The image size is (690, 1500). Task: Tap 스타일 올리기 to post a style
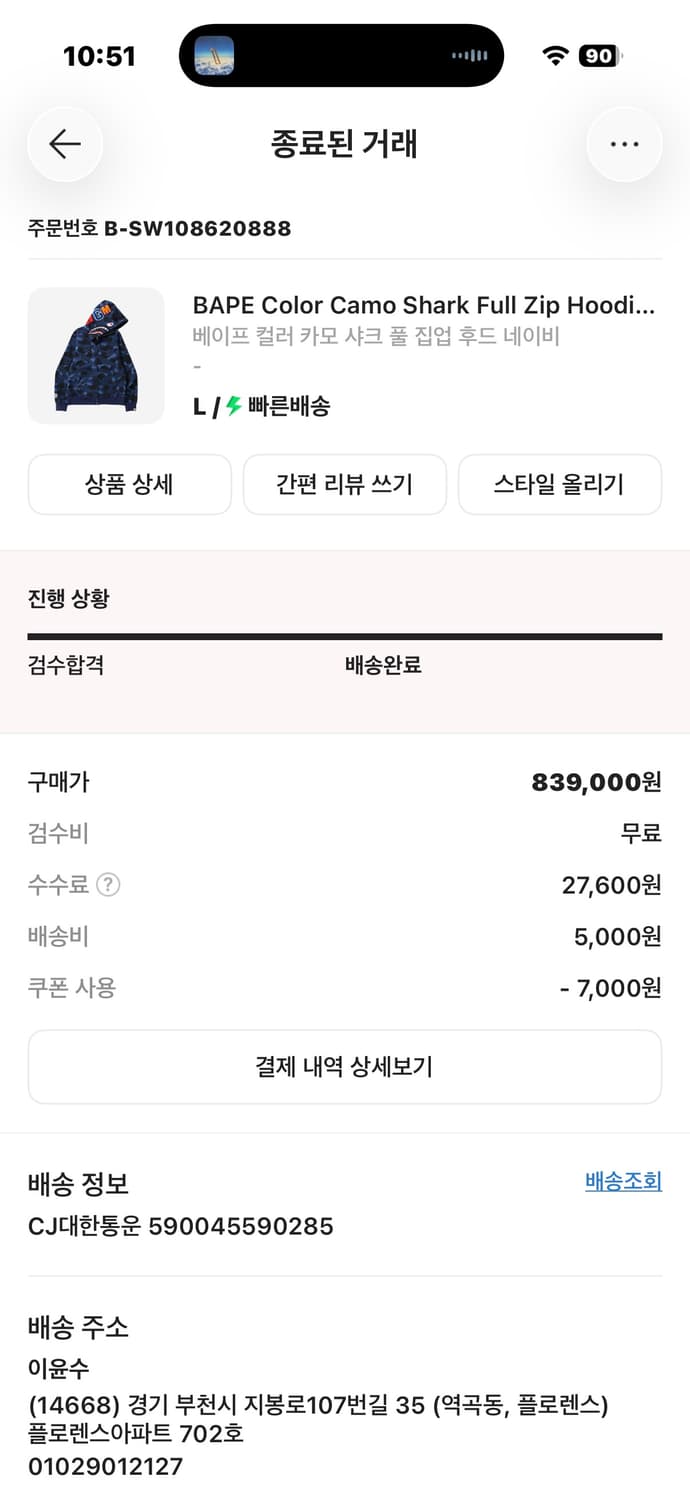pyautogui.click(x=559, y=484)
